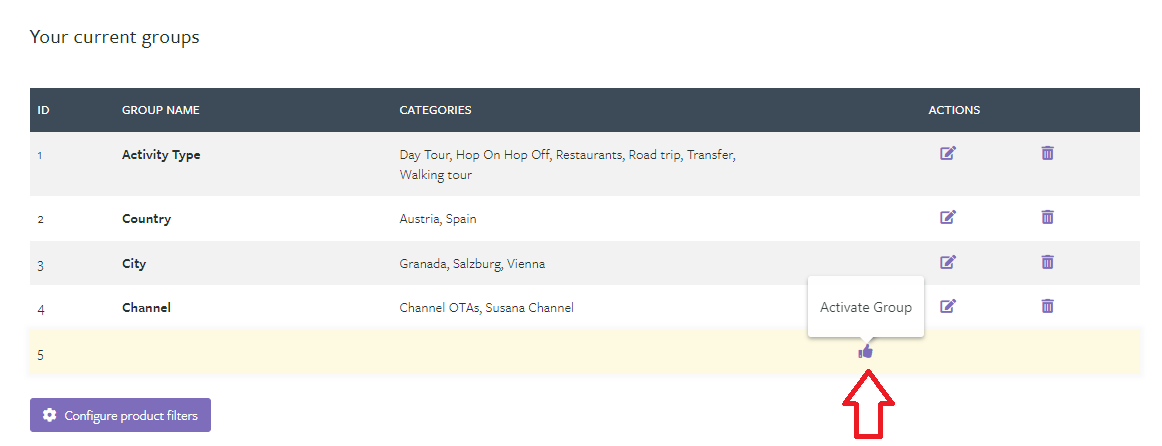Select the Channel group name
This screenshot has height=446, width=1162.
pos(146,308)
